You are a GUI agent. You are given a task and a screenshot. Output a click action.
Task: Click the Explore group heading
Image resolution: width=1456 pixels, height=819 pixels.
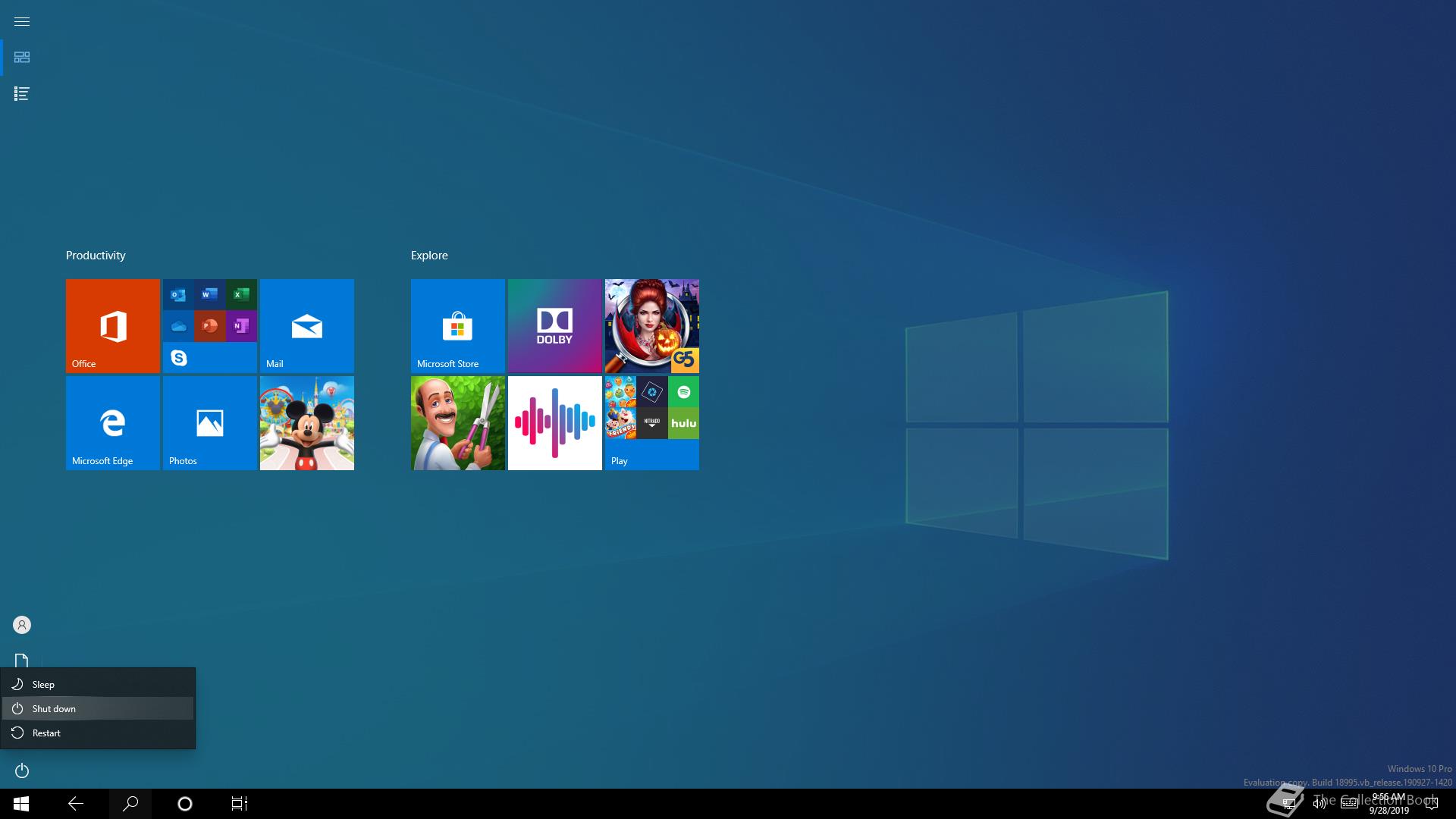click(429, 256)
